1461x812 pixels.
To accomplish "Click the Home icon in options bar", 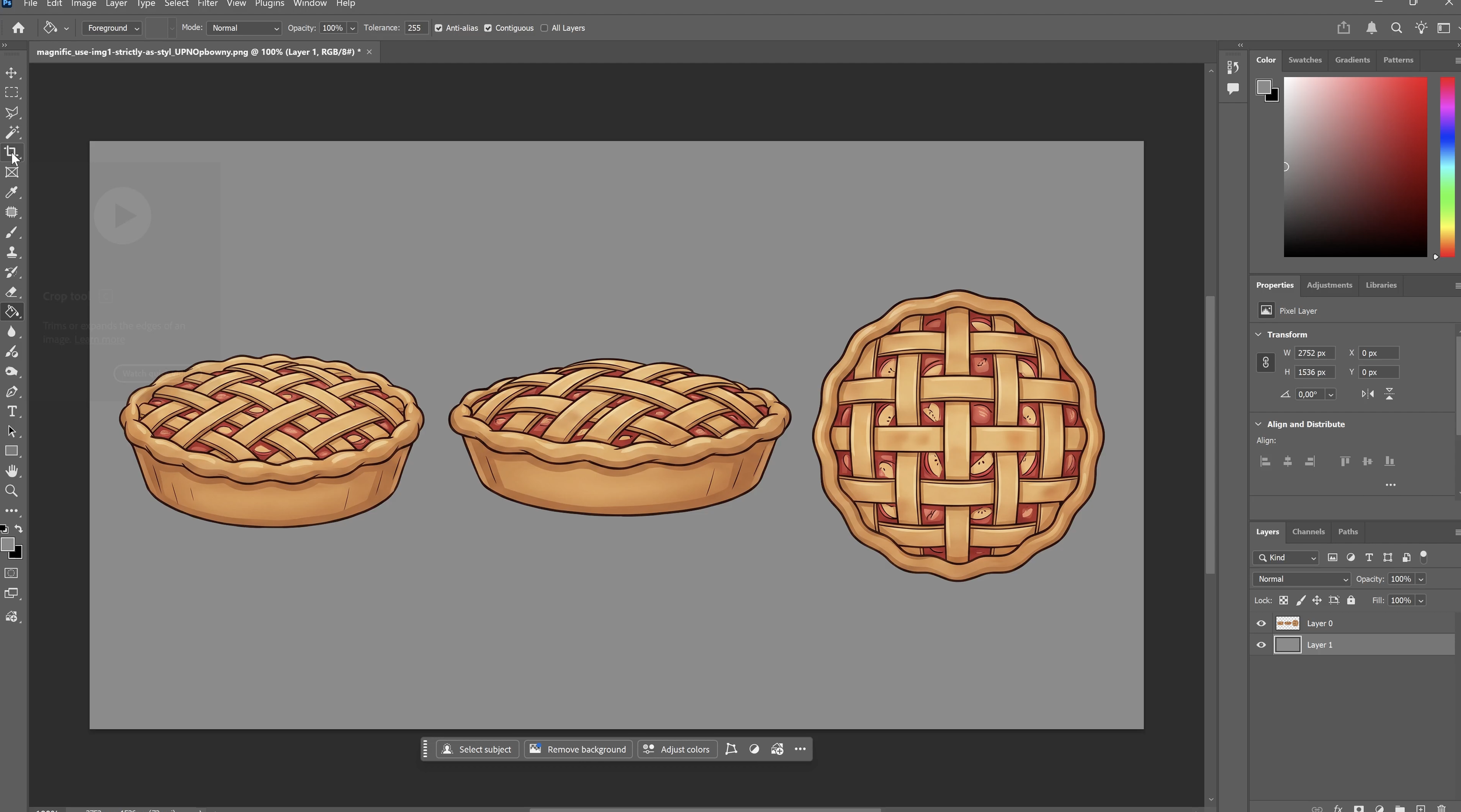I will pyautogui.click(x=18, y=28).
